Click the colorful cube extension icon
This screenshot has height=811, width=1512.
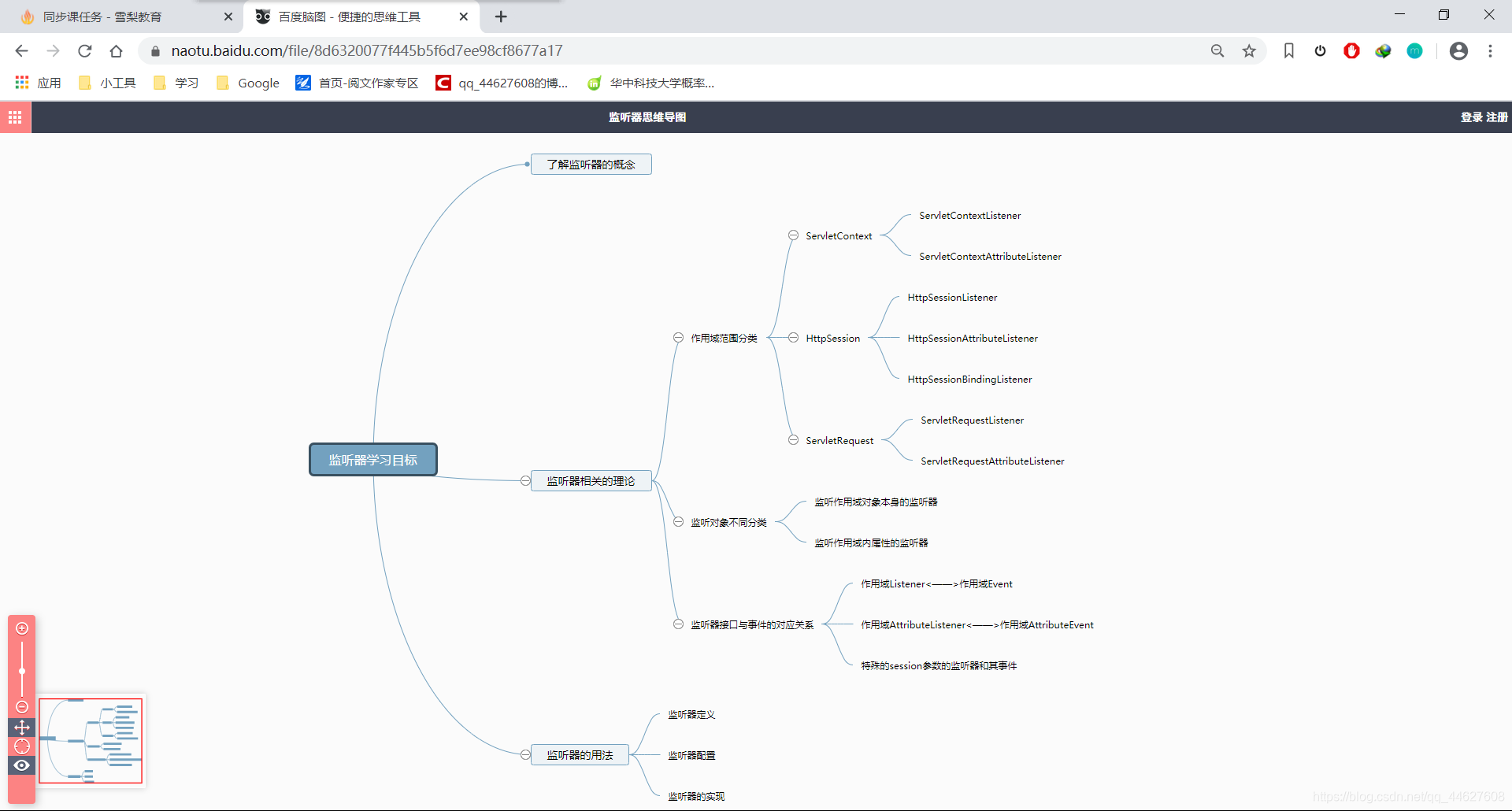(x=1384, y=51)
